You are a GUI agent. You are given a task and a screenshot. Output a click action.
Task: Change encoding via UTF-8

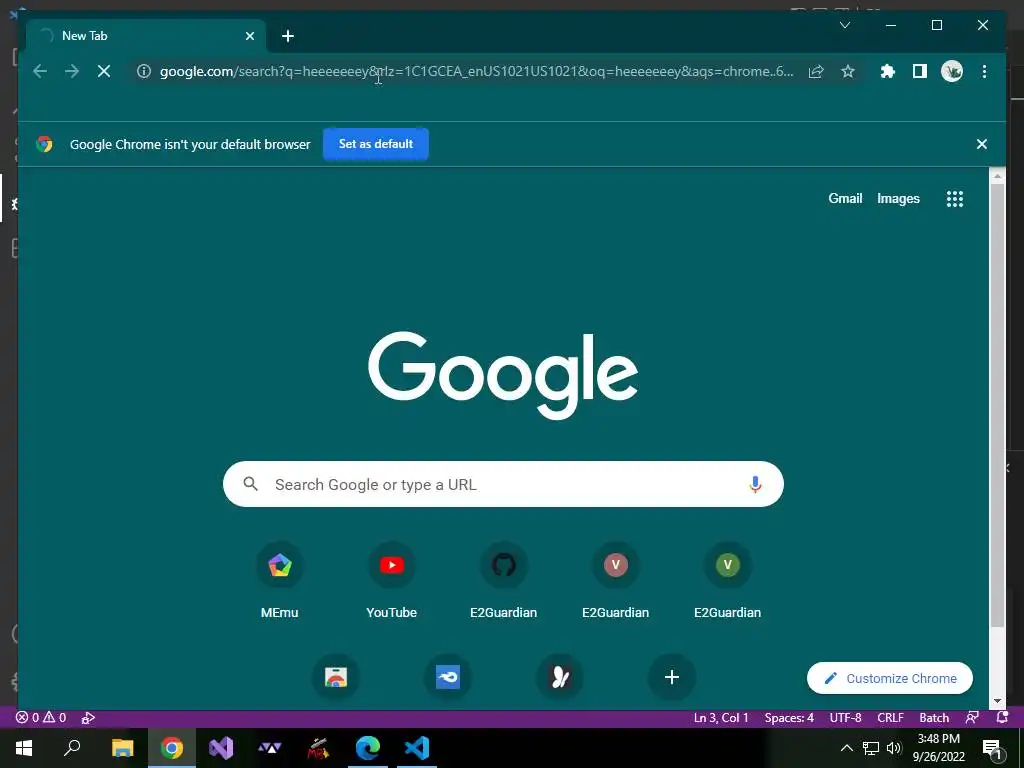[x=845, y=718]
